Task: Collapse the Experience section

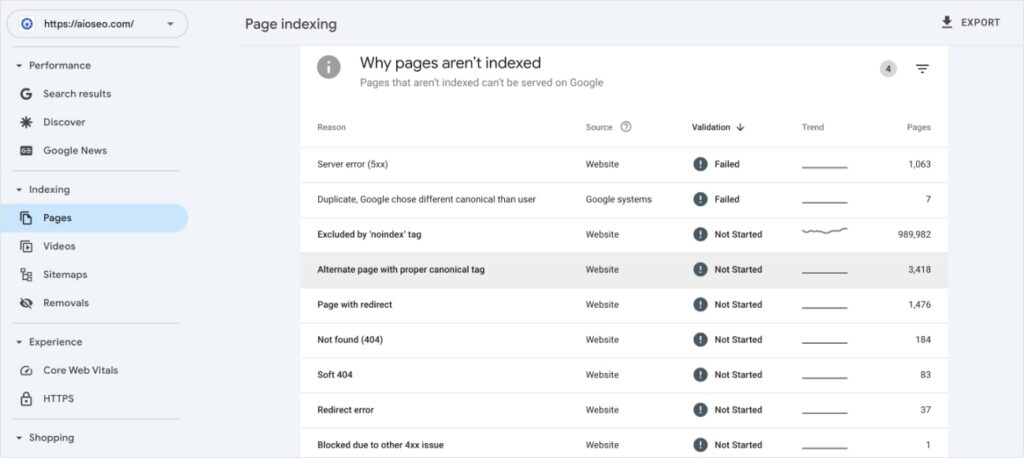Action: point(19,342)
